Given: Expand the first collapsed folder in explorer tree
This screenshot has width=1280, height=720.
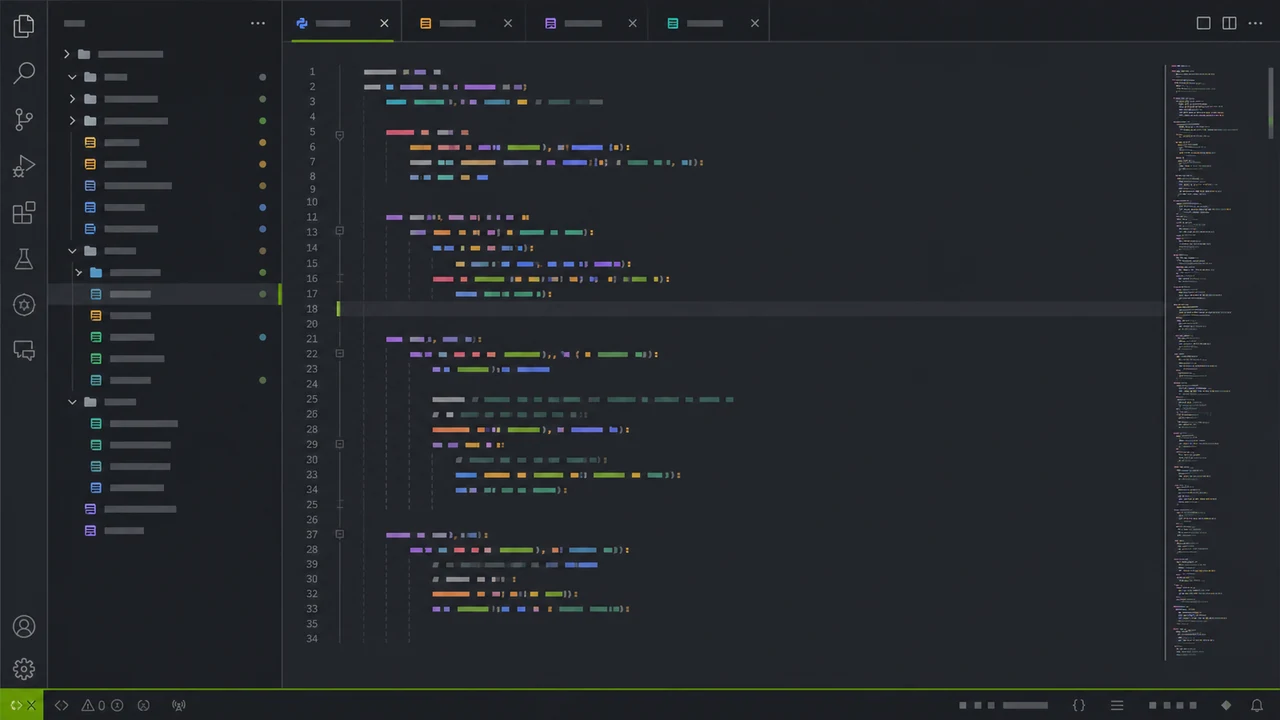Looking at the screenshot, I should point(67,54).
